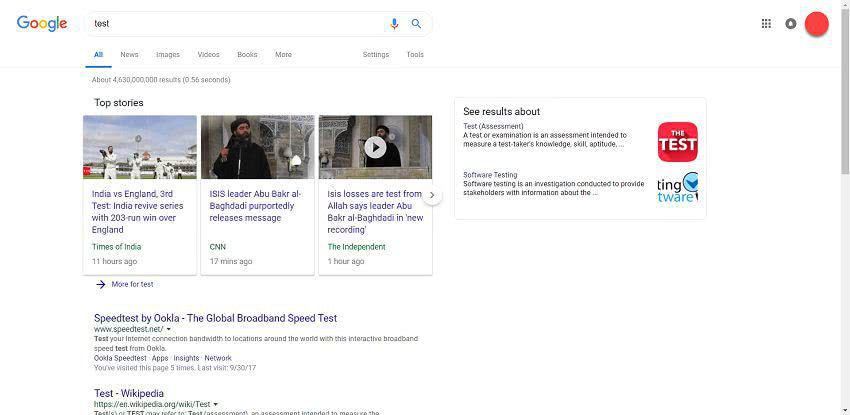Open Software Testing logo thumbnail
This screenshot has width=850, height=415.
[678, 187]
